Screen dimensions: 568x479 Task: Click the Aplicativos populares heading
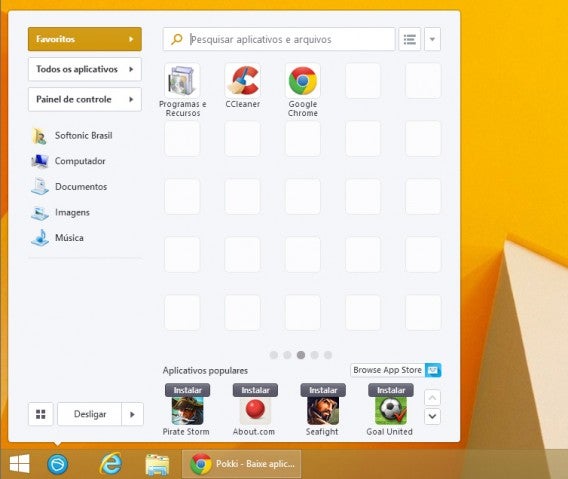205,370
